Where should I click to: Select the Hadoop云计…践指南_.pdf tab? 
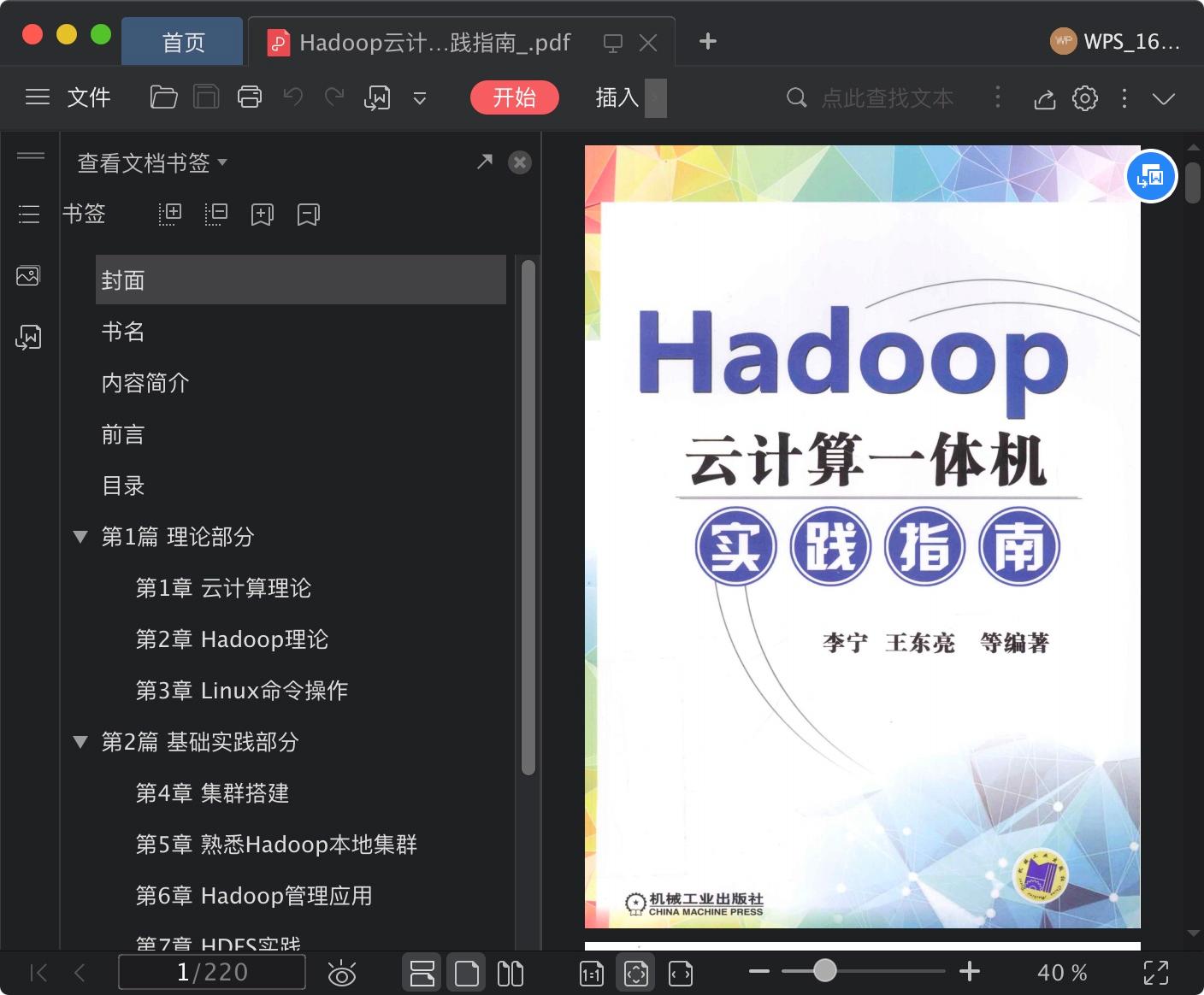434,42
